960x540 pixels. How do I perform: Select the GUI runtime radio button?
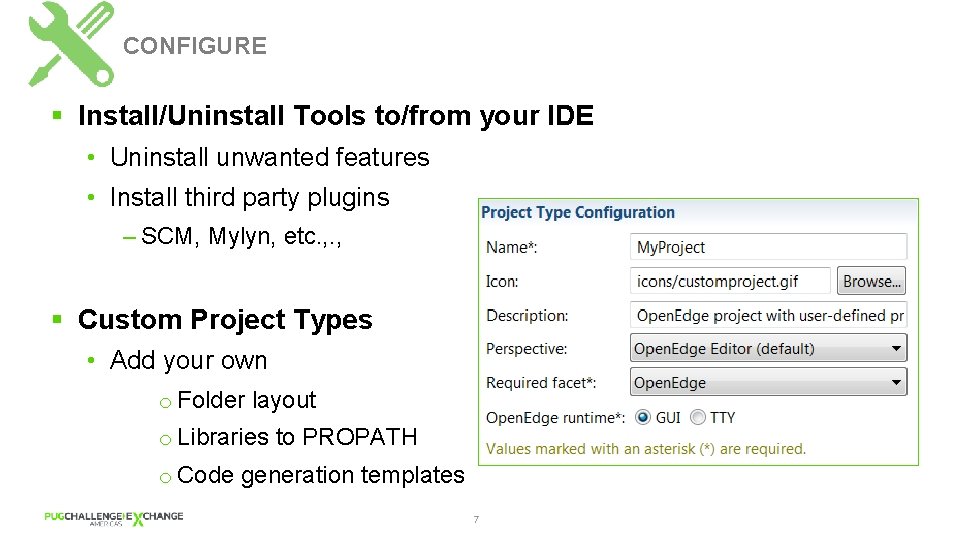[643, 417]
